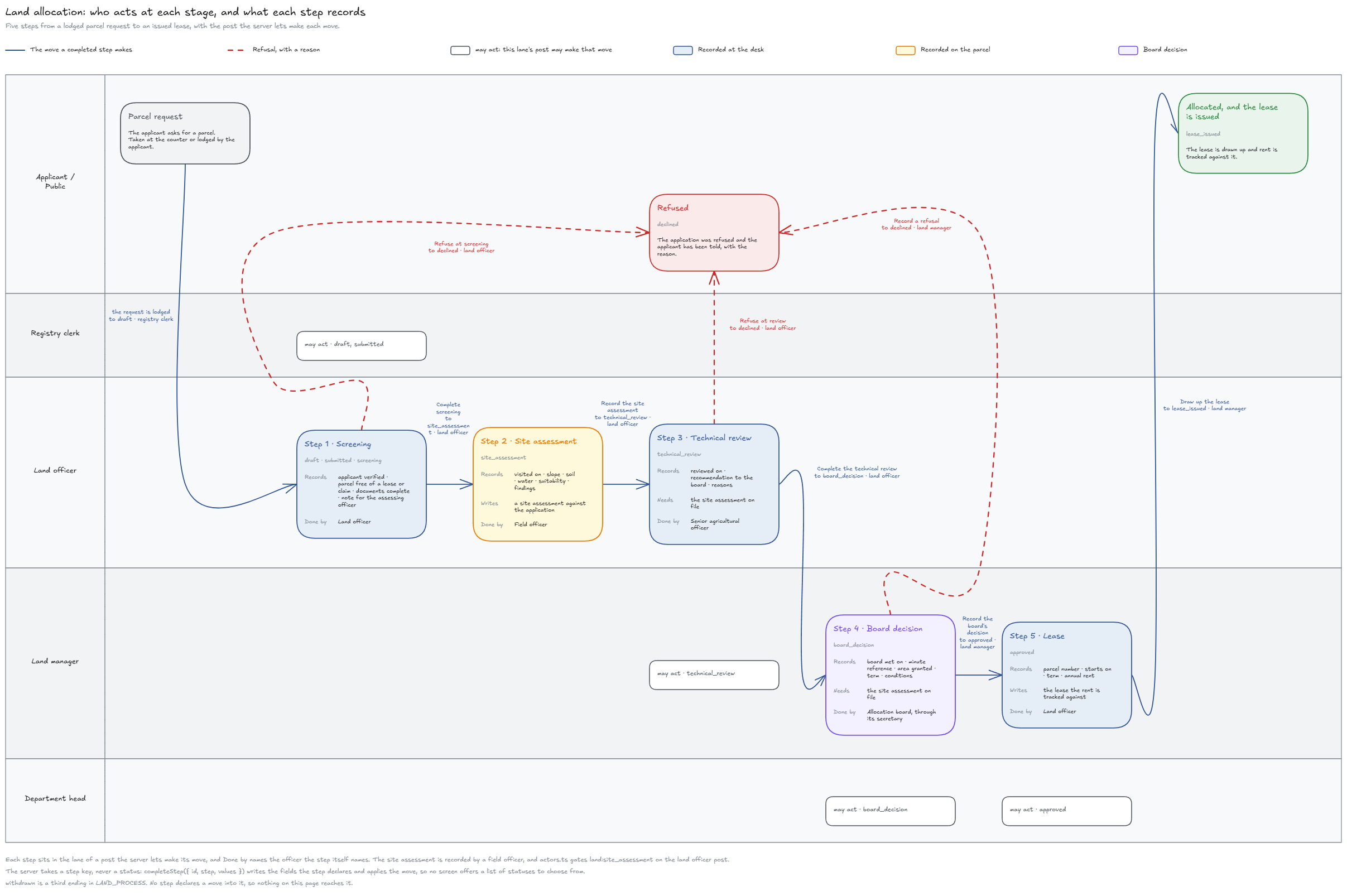The image size is (1347, 896).
Task: Select the green 'Allocated, and the lease is issued' node
Action: pyautogui.click(x=1243, y=133)
